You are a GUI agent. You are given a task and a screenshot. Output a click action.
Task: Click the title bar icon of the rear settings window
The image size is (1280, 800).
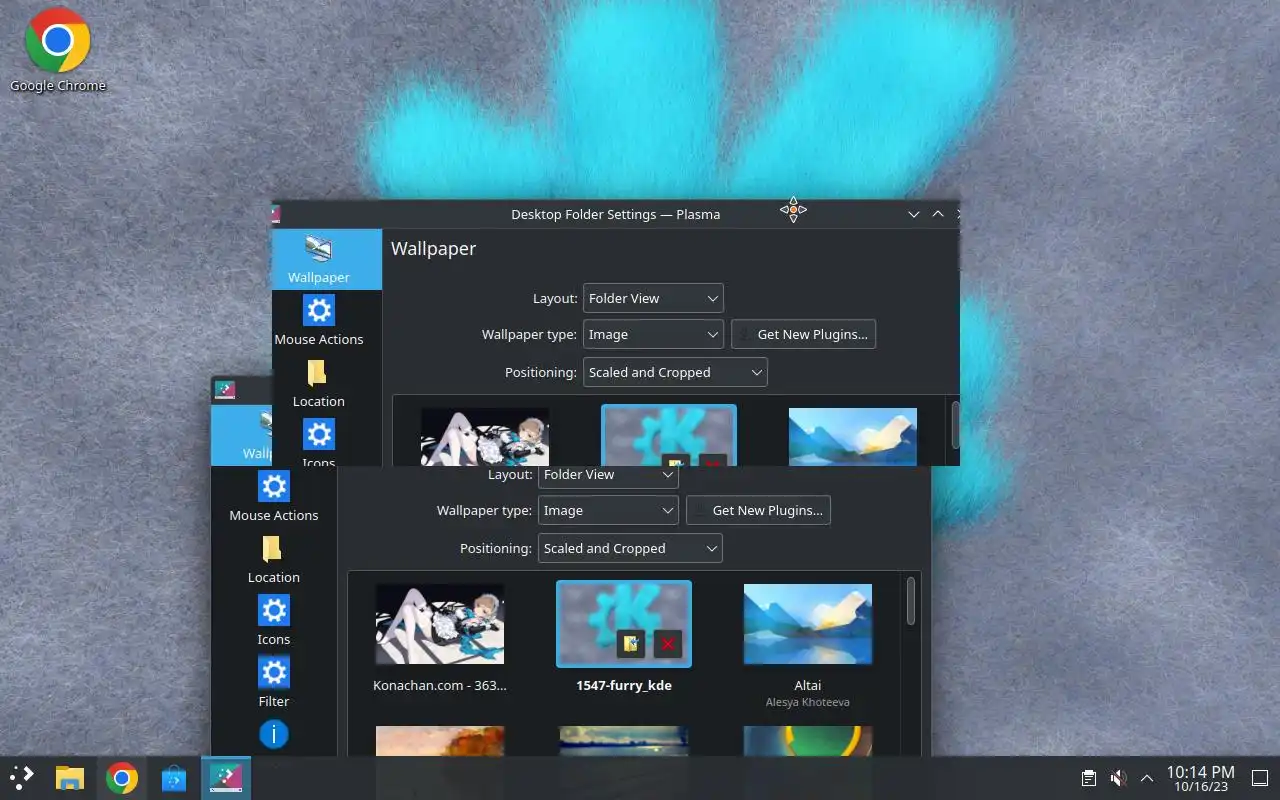[x=225, y=390]
